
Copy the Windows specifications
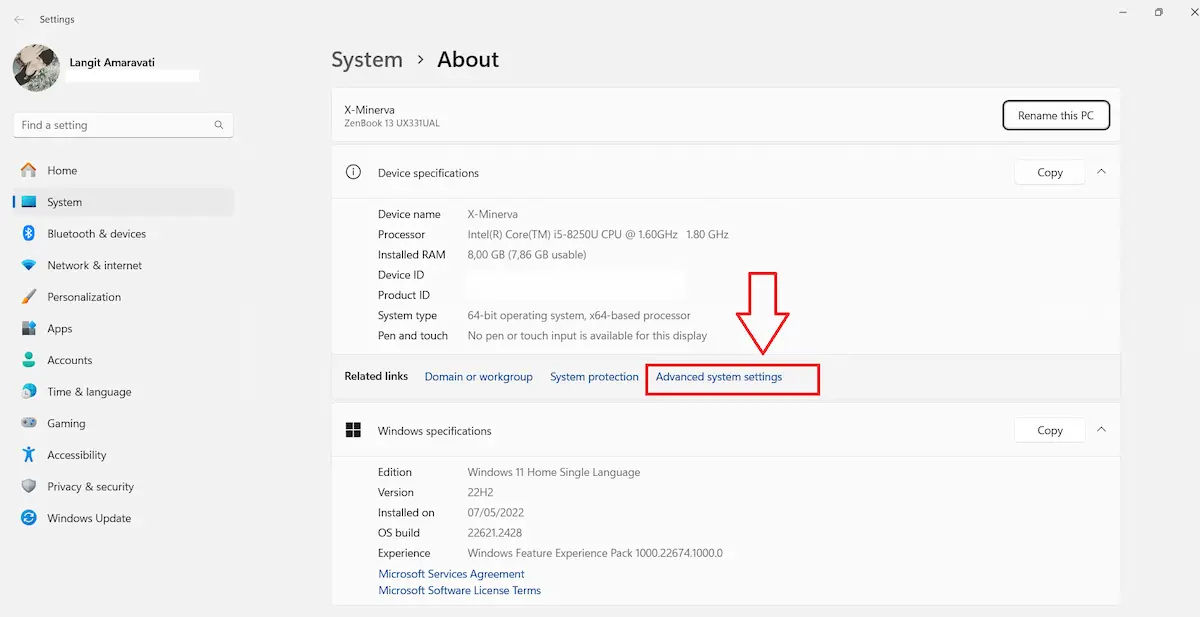coord(1050,430)
